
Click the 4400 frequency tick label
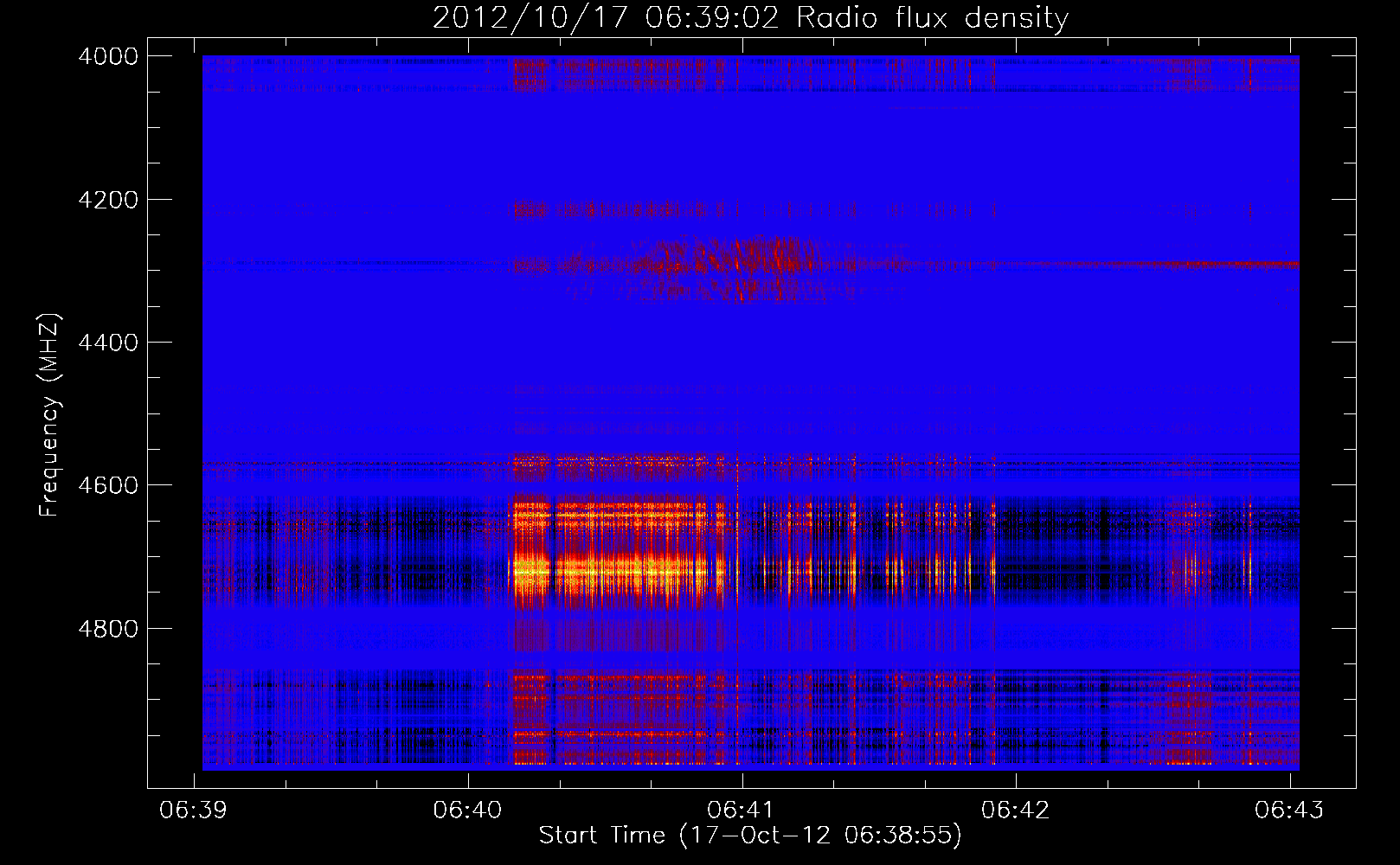108,343
